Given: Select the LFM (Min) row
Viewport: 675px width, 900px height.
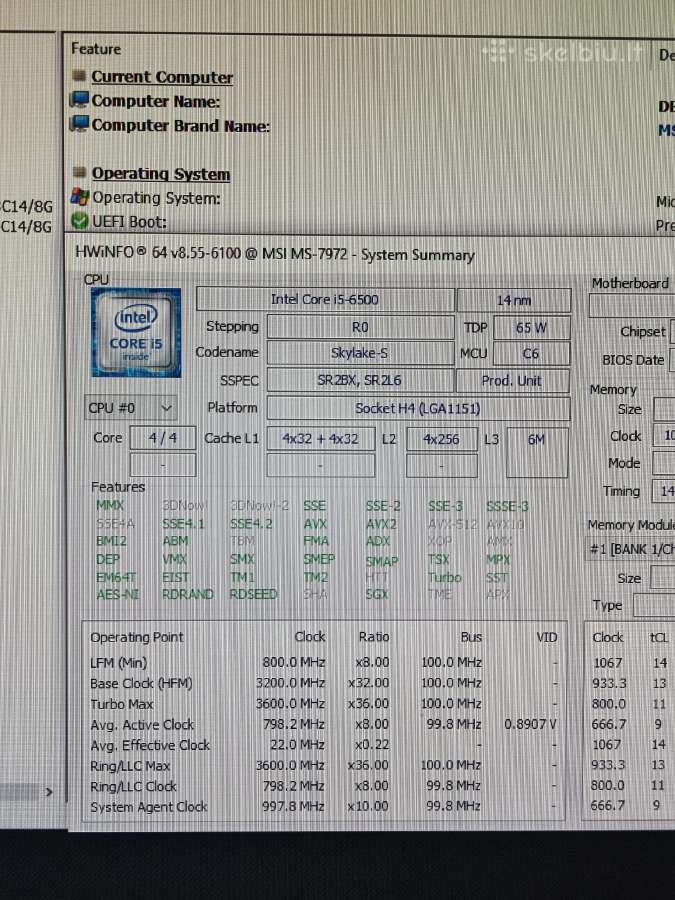Looking at the screenshot, I should click(324, 662).
